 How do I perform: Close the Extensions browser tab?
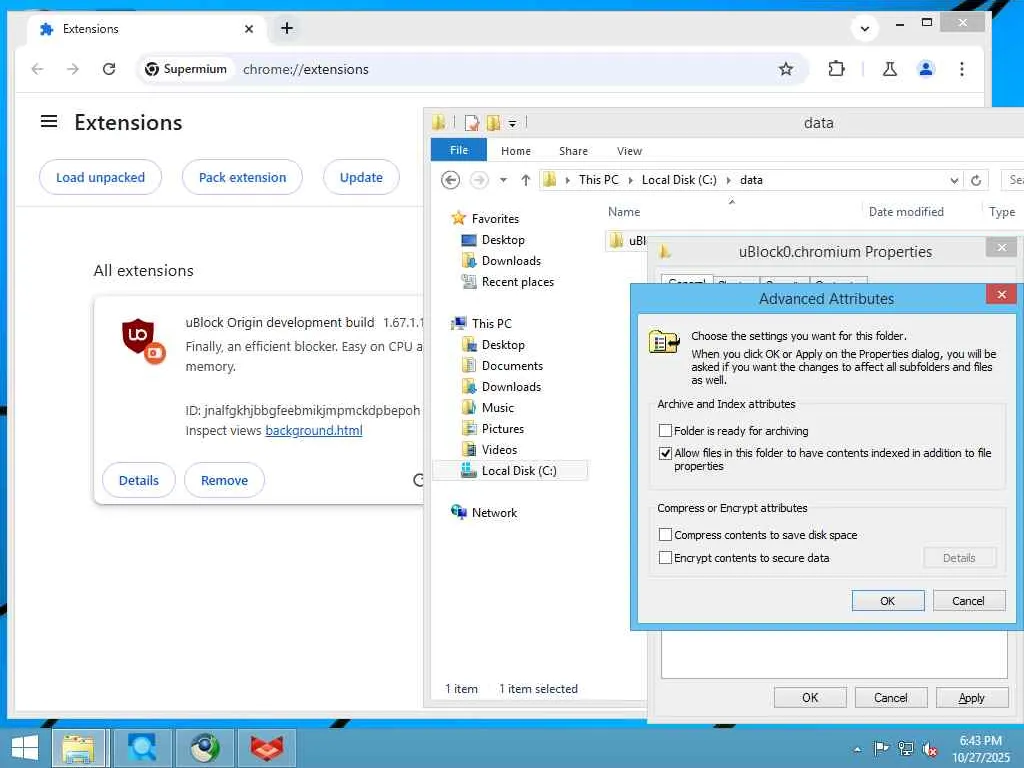pyautogui.click(x=249, y=29)
